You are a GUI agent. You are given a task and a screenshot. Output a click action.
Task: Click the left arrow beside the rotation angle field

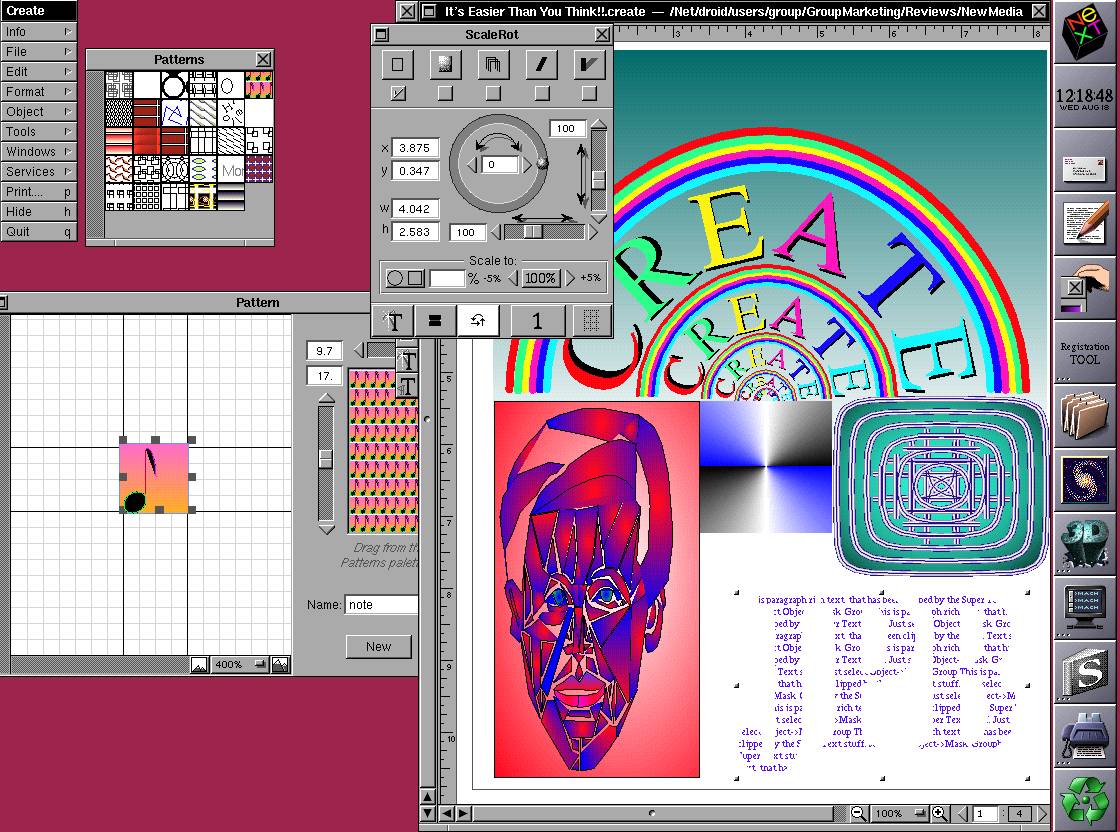472,165
